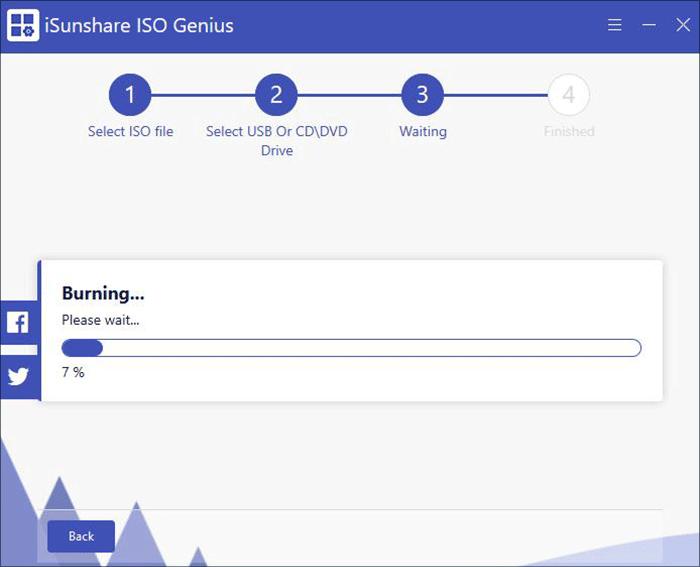This screenshot has height=567, width=700.
Task: Click the "Please wait..." message
Action: 100,320
